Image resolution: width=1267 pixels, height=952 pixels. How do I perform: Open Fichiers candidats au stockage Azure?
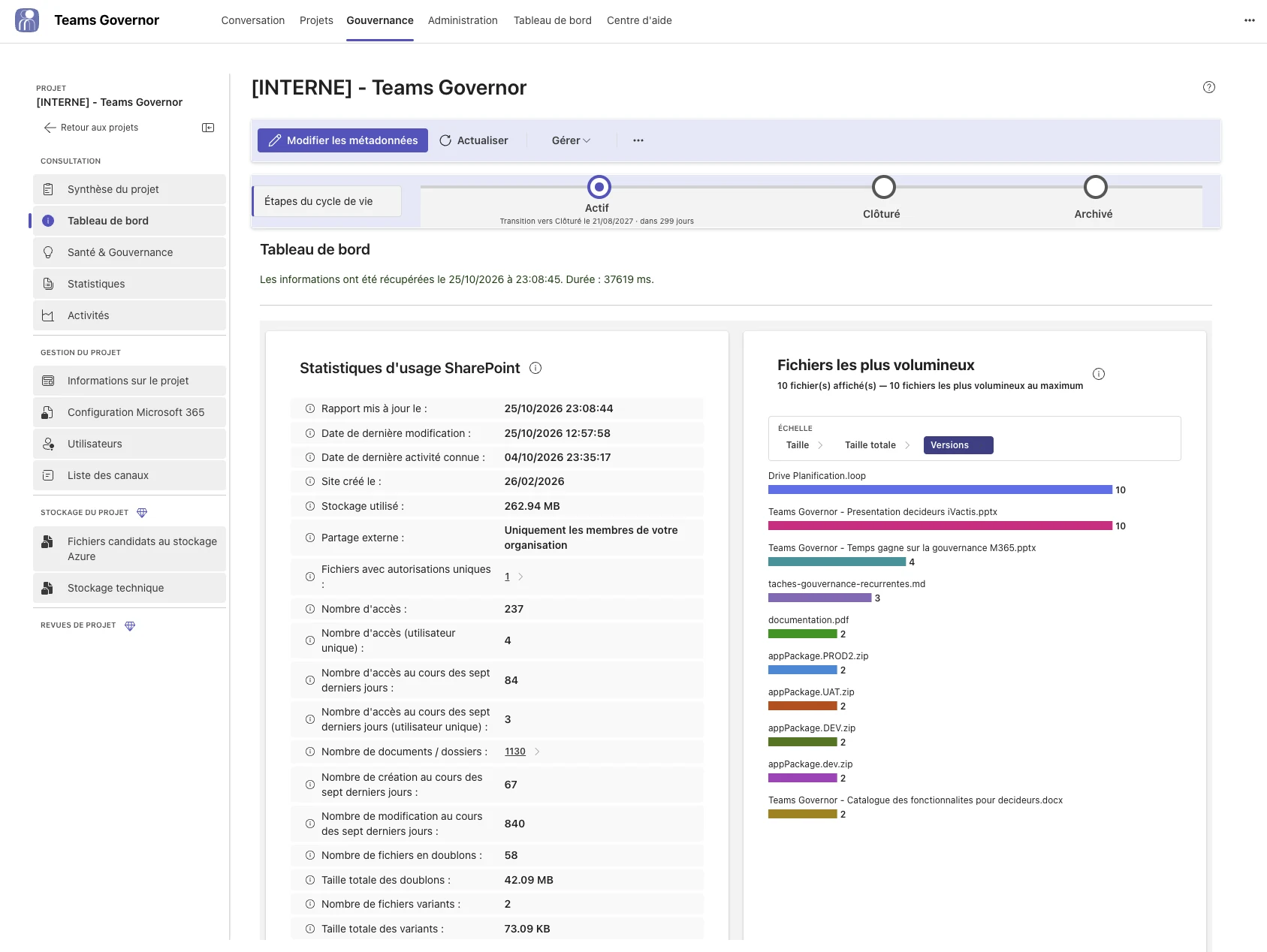[x=129, y=549]
